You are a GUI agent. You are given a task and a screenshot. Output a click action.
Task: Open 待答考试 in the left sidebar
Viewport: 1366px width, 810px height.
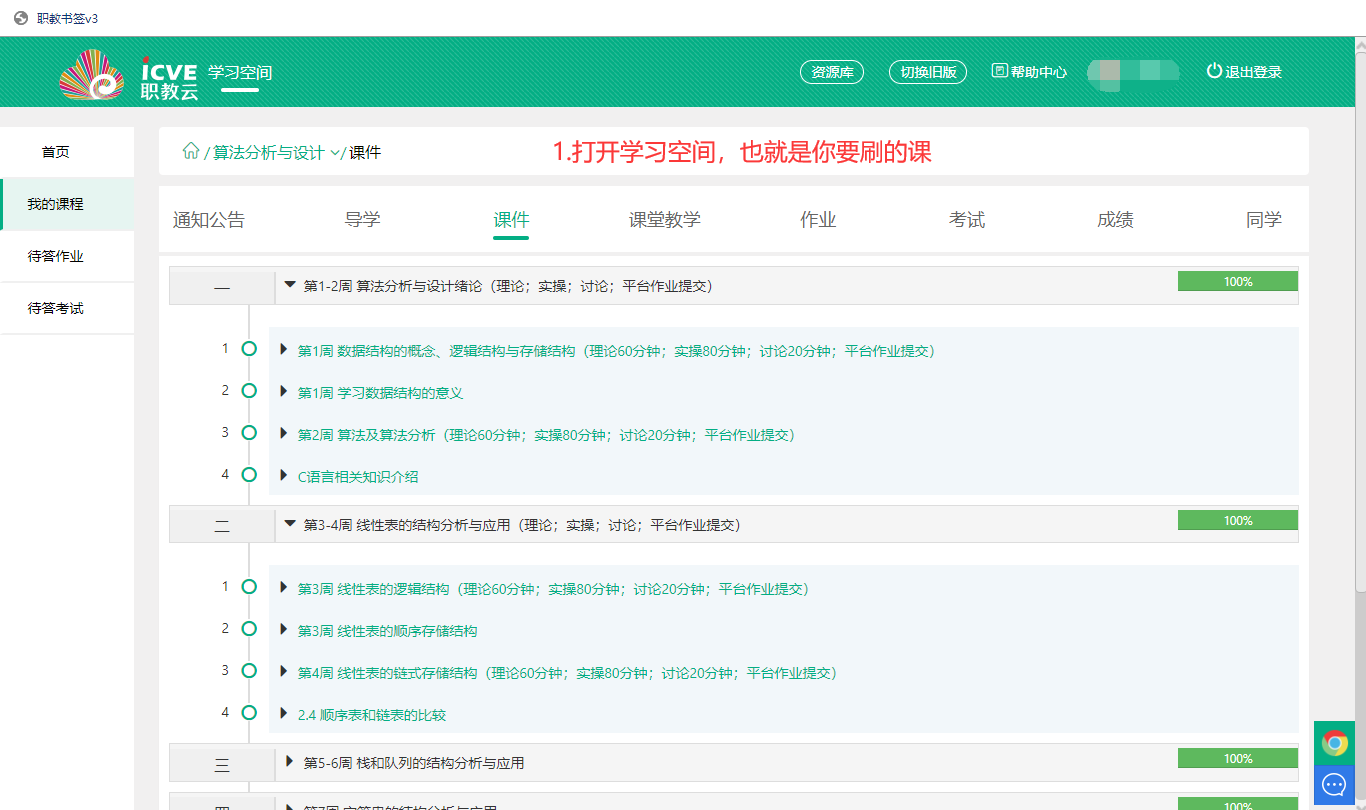67,308
